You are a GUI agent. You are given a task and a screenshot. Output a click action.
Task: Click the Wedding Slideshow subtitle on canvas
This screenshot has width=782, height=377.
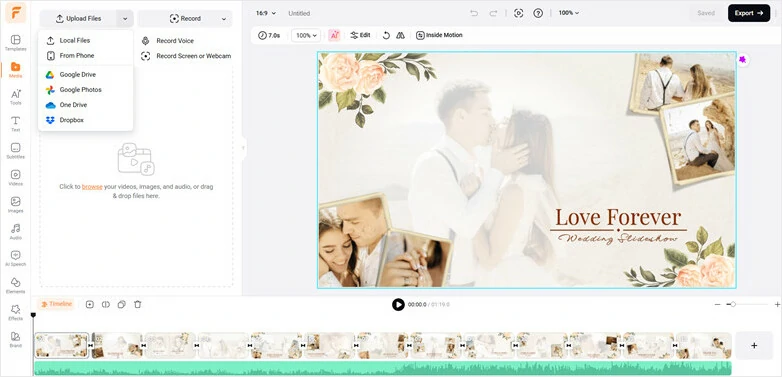(x=618, y=238)
